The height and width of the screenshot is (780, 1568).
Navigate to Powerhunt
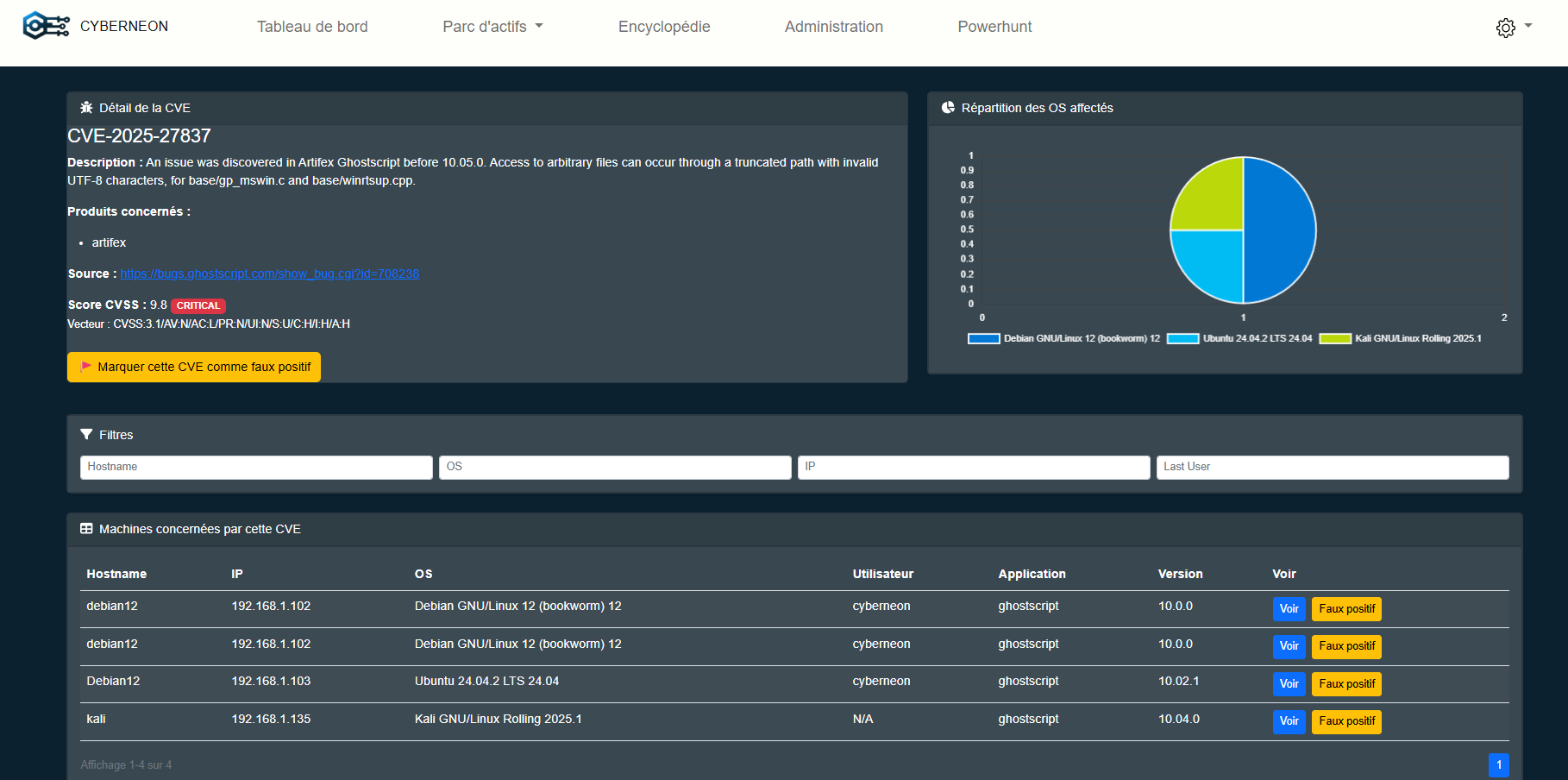pyautogui.click(x=994, y=27)
